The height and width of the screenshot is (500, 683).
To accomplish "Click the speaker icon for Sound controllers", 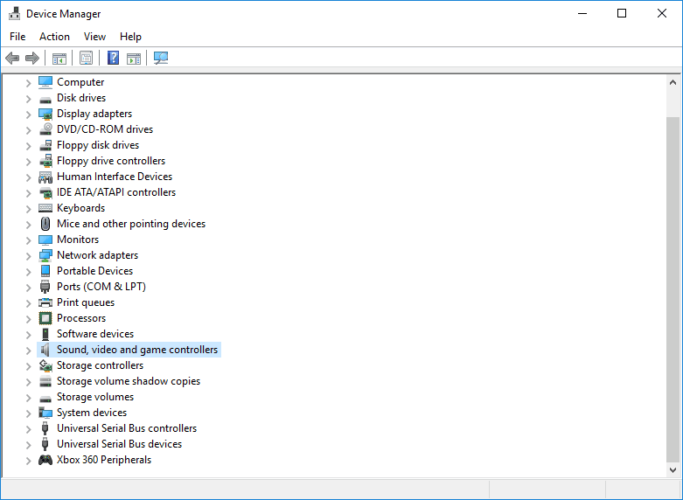I will click(45, 349).
